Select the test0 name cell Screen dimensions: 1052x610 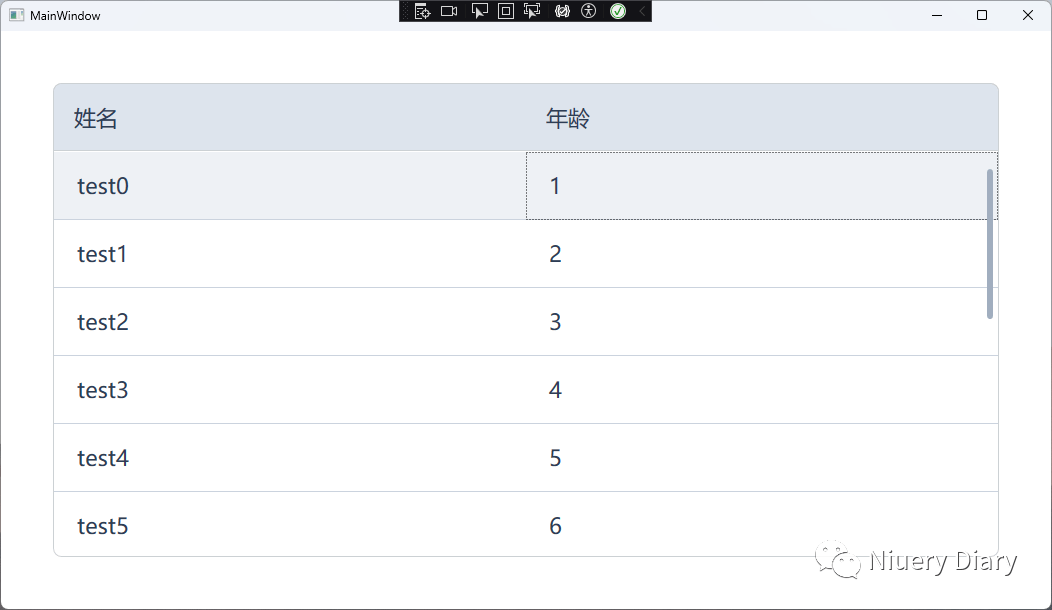tap(290, 186)
